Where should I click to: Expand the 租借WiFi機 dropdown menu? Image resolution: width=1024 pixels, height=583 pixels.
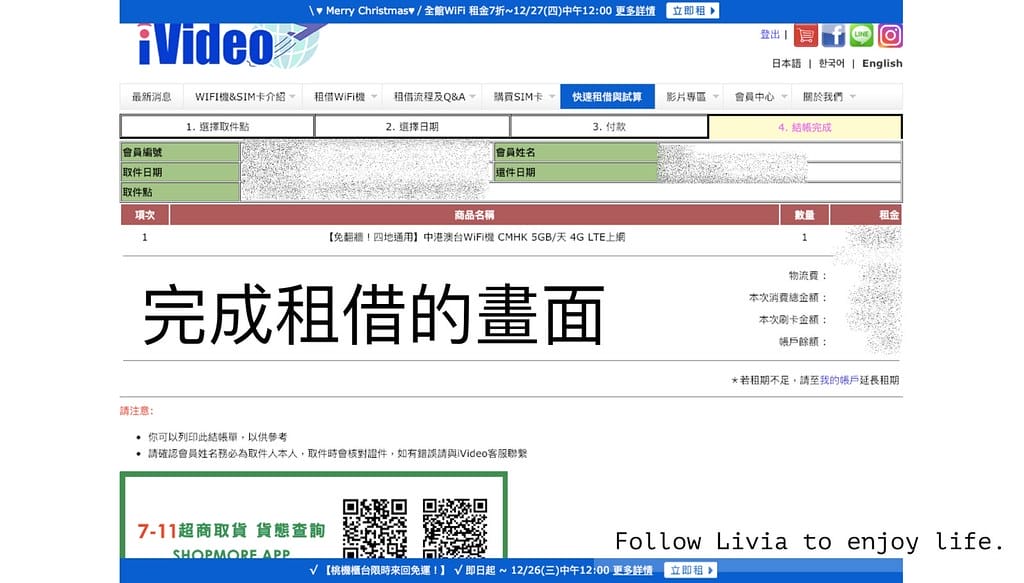click(x=345, y=97)
